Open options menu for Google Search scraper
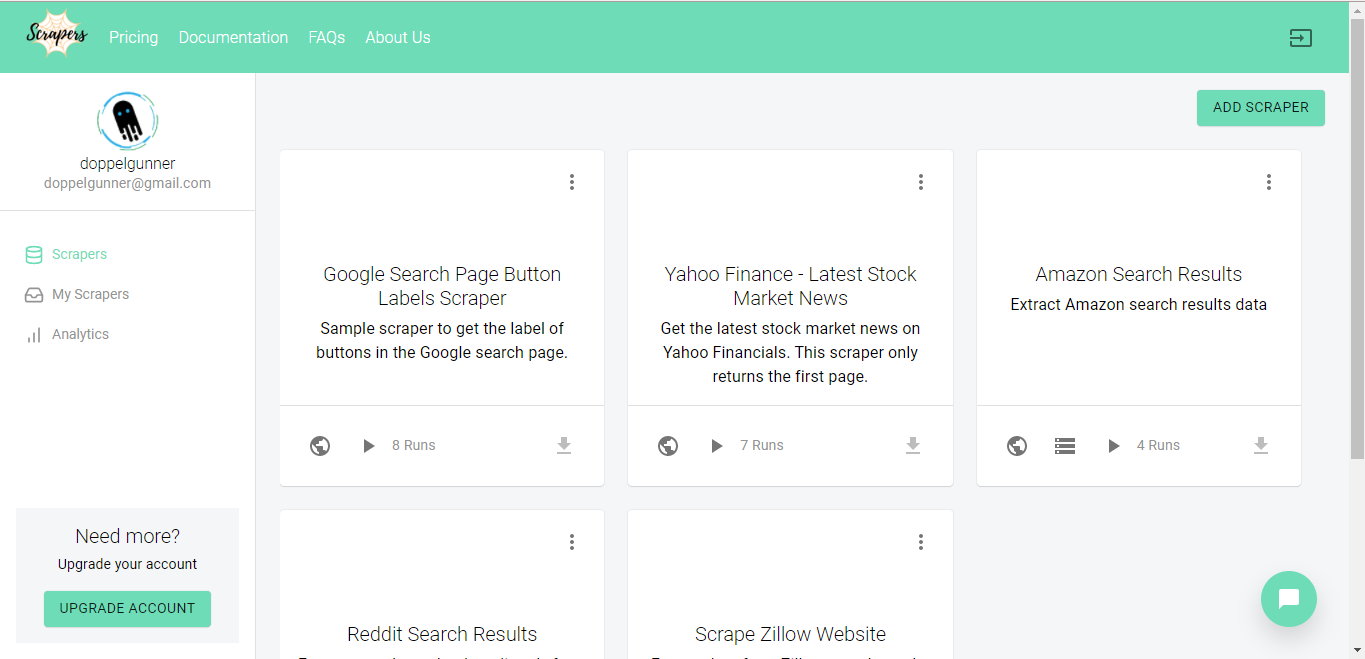This screenshot has width=1365, height=659. [572, 182]
